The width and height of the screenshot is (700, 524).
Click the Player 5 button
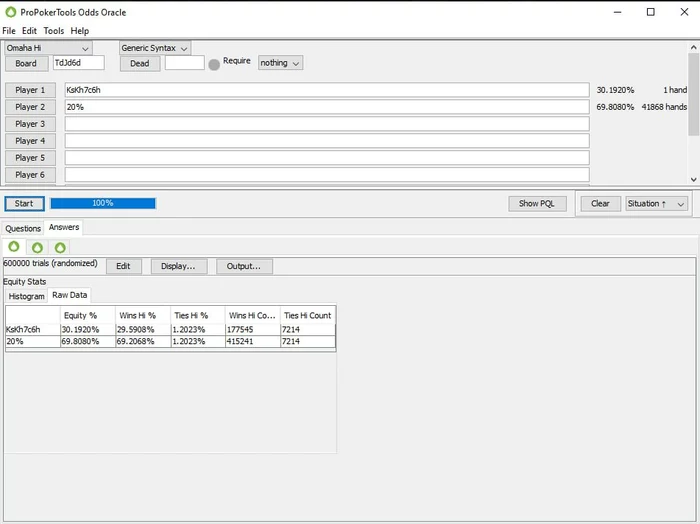click(x=30, y=158)
